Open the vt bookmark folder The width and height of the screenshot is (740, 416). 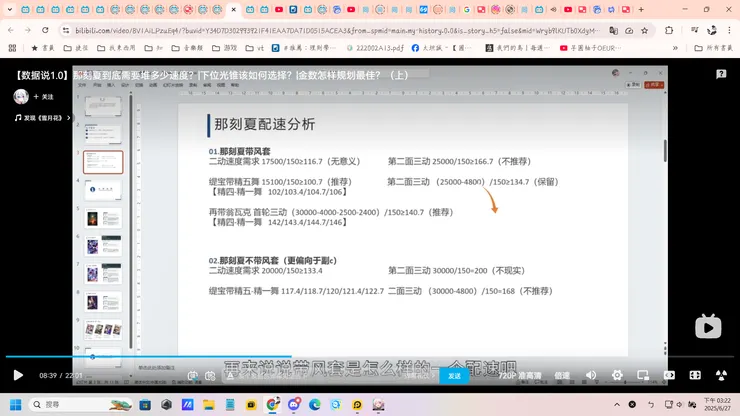(255, 48)
